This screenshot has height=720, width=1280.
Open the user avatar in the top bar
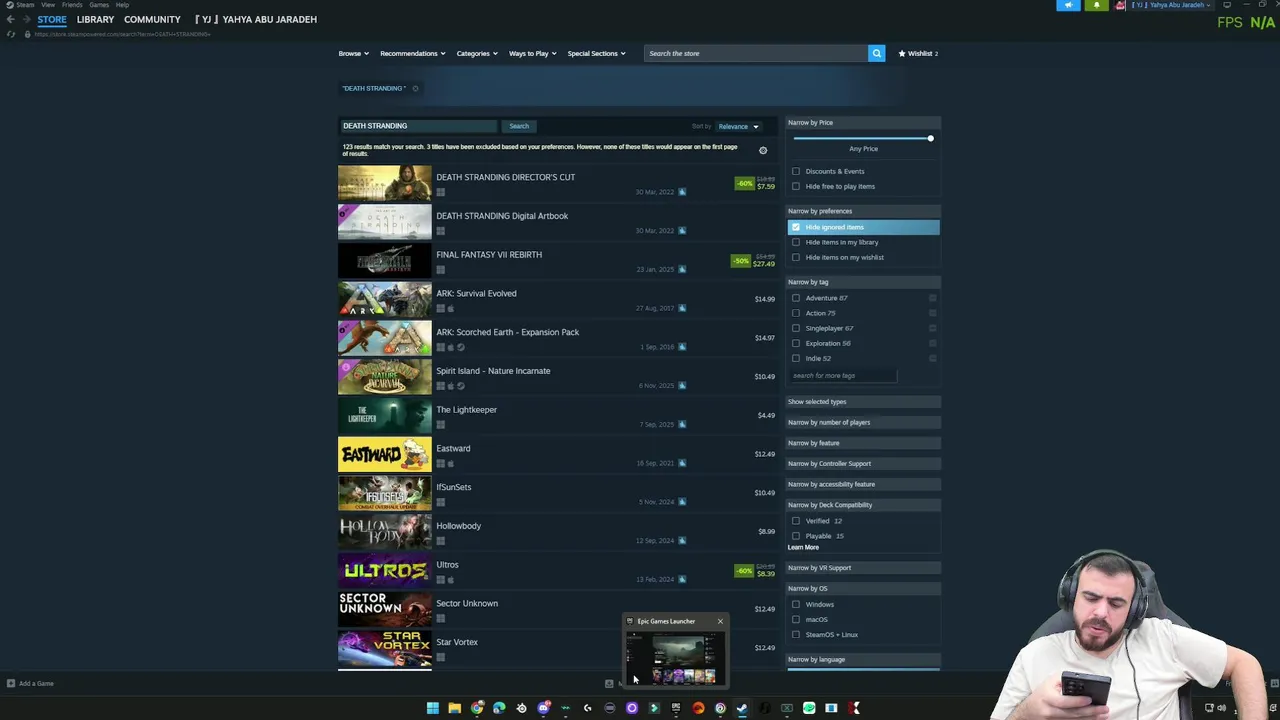tap(1121, 5)
